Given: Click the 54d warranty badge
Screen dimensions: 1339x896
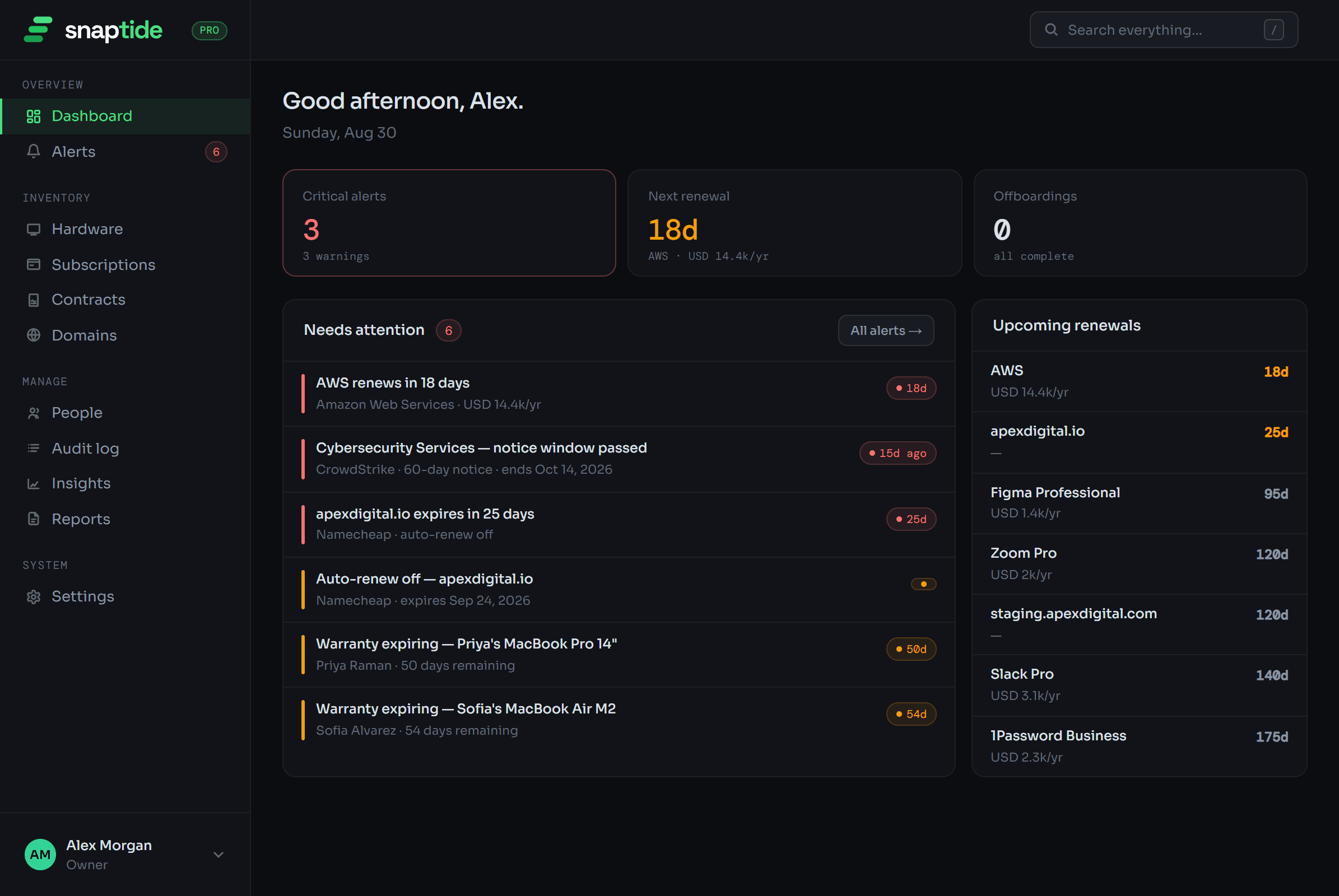Looking at the screenshot, I should point(911,715).
